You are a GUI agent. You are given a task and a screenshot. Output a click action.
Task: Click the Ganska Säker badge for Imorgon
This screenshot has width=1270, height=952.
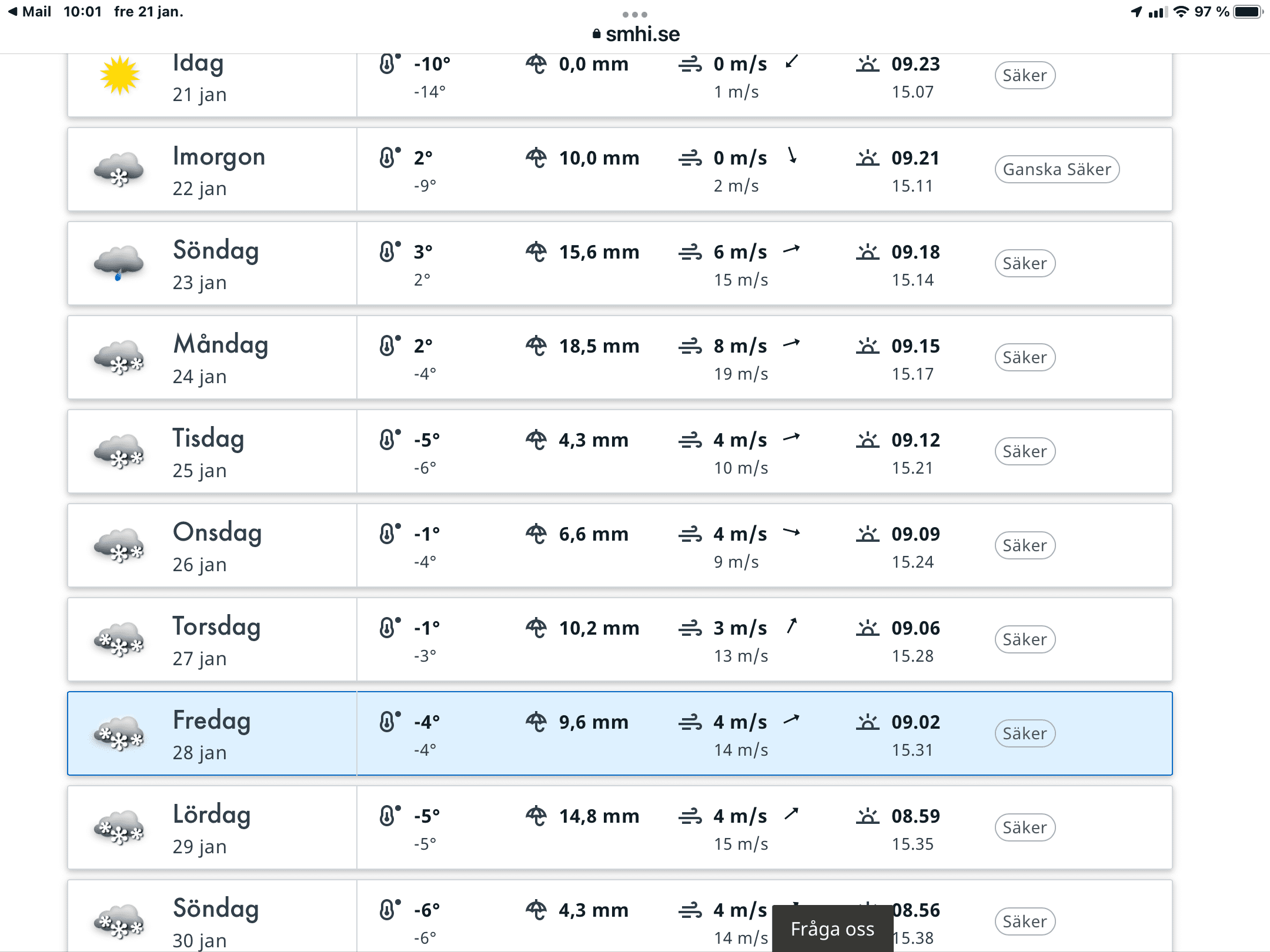tap(1057, 169)
